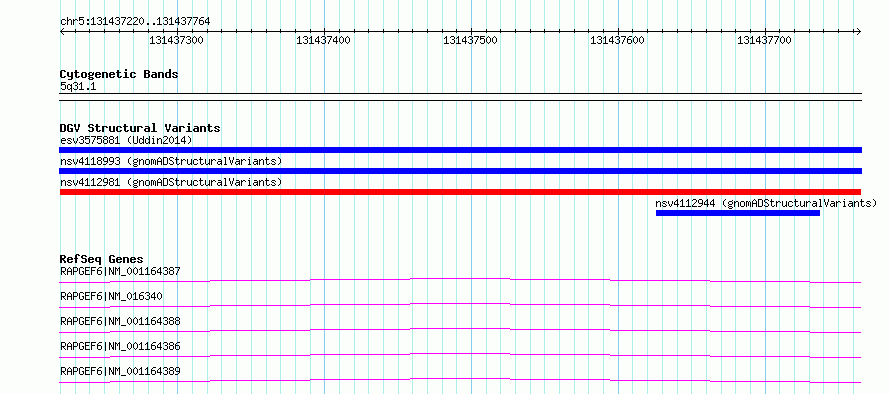Click the Cytogenetic Bands track title
This screenshot has width=890, height=394.
(x=119, y=74)
